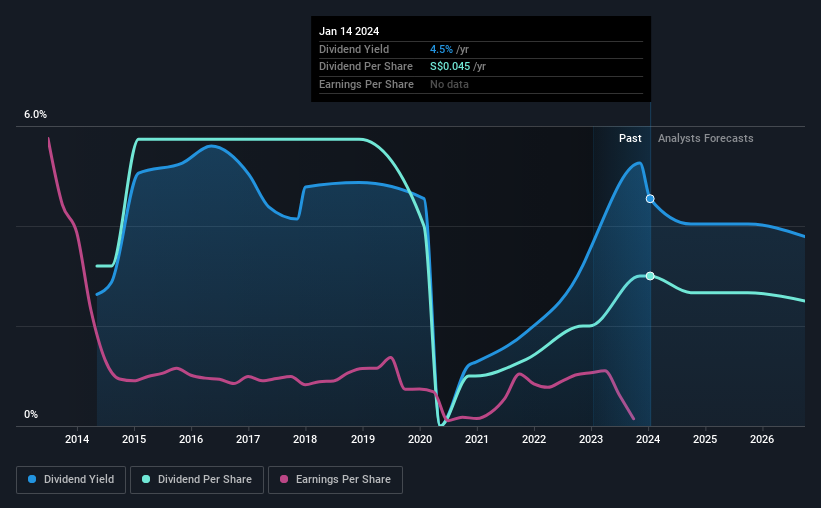Click the 0% y-axis label
This screenshot has width=821, height=508.
click(31, 414)
